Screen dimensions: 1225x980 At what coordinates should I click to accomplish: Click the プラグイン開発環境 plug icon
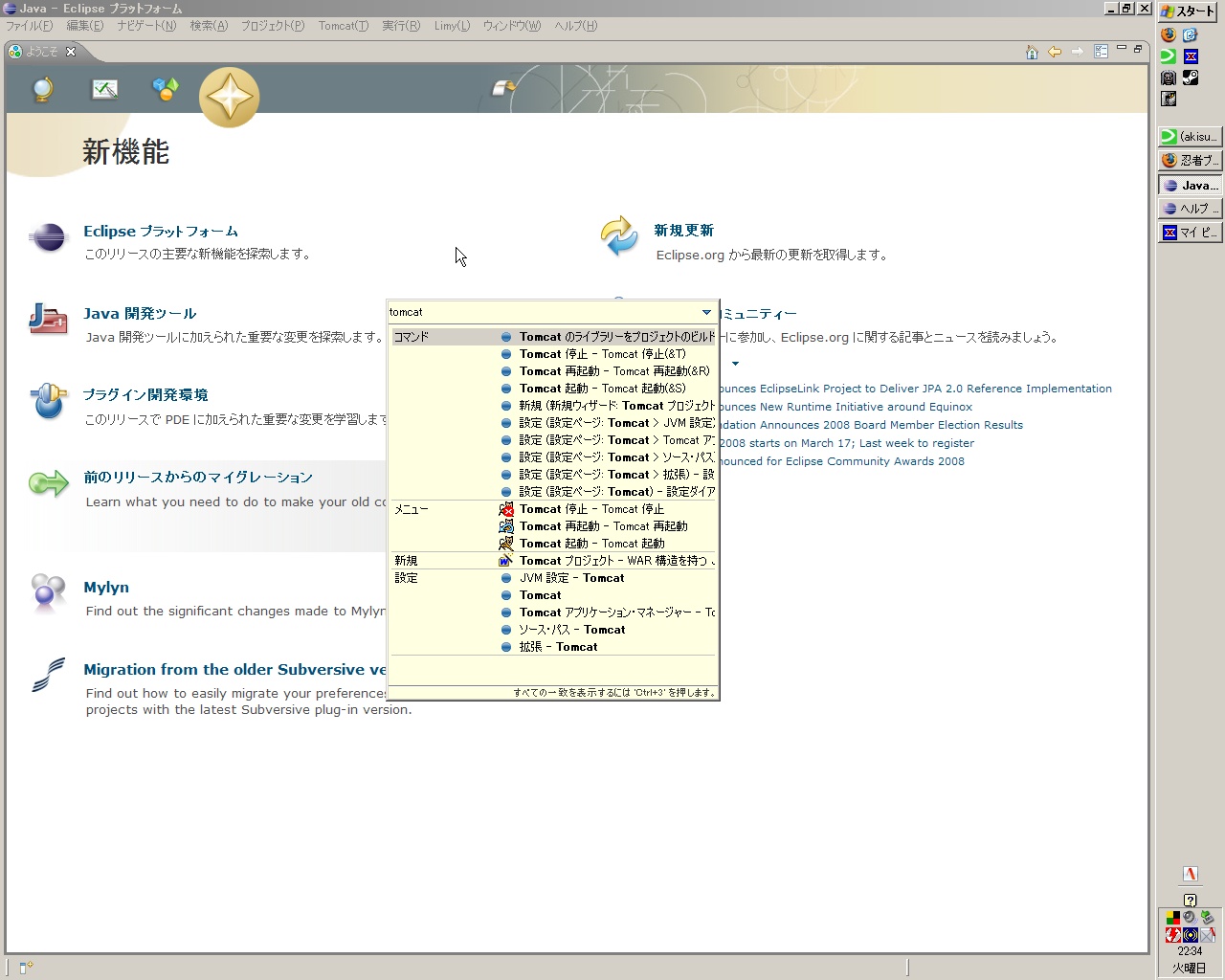pyautogui.click(x=48, y=402)
